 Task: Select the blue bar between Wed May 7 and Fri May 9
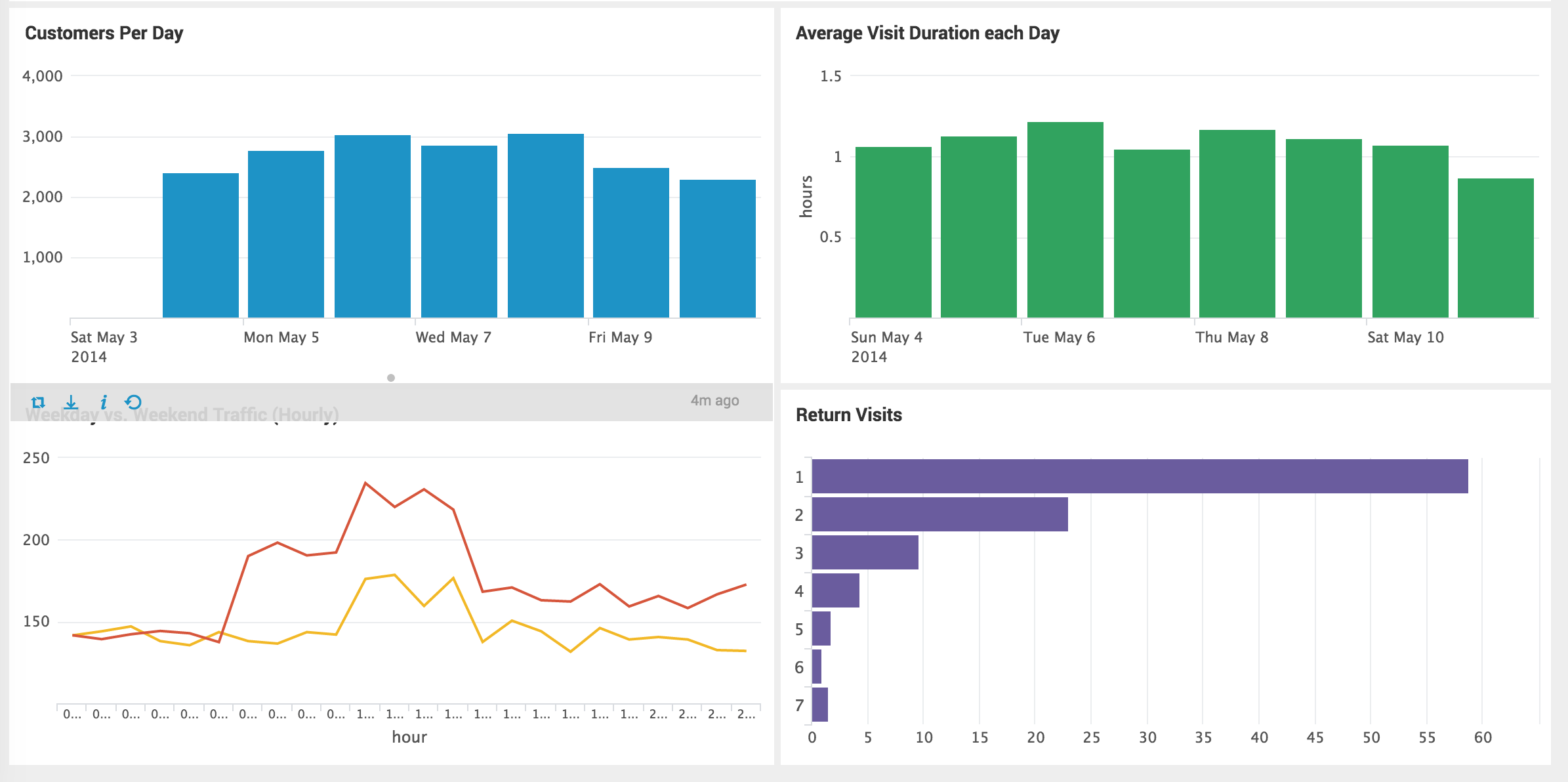pos(546,226)
